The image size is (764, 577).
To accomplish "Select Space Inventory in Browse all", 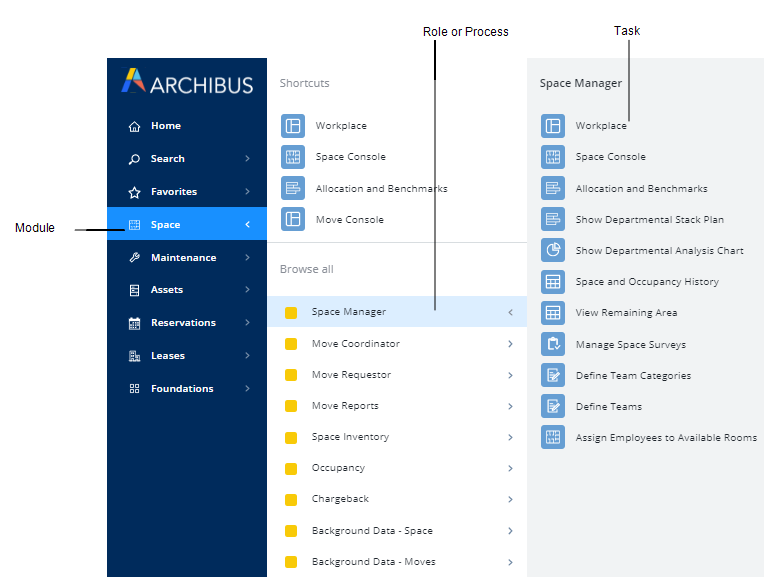I will (350, 437).
